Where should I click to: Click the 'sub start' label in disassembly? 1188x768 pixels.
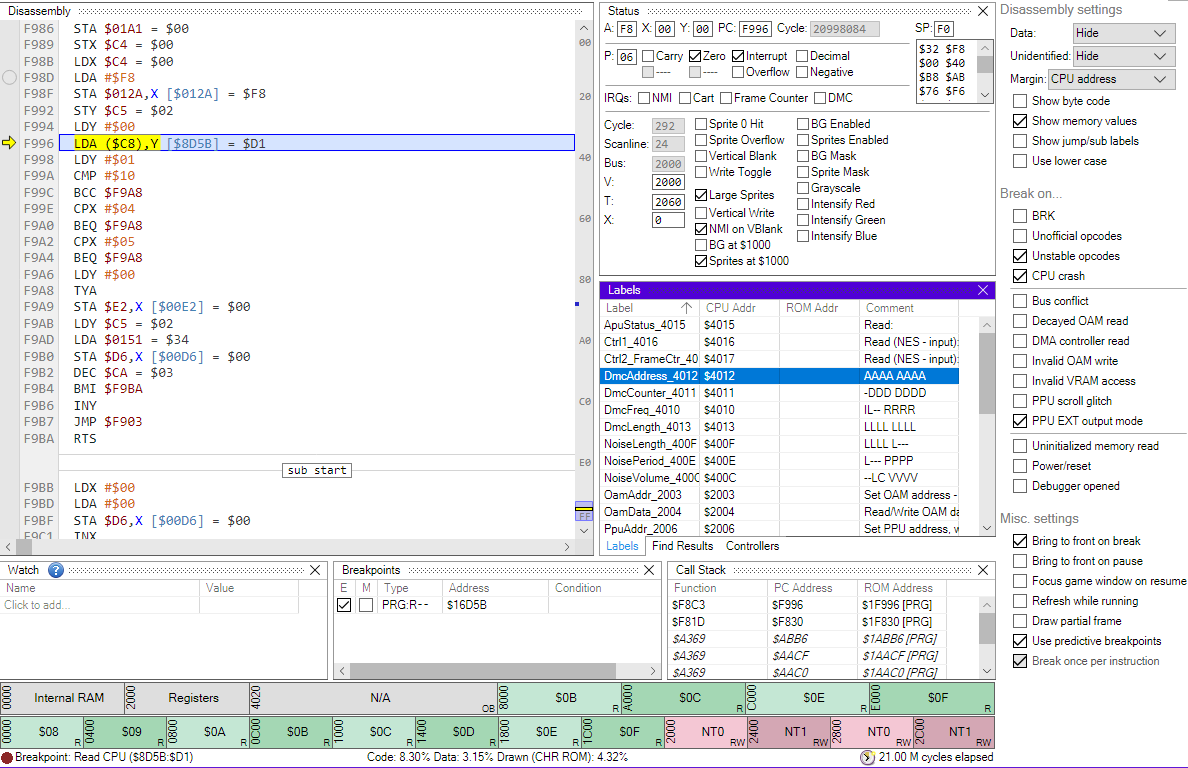point(317,470)
